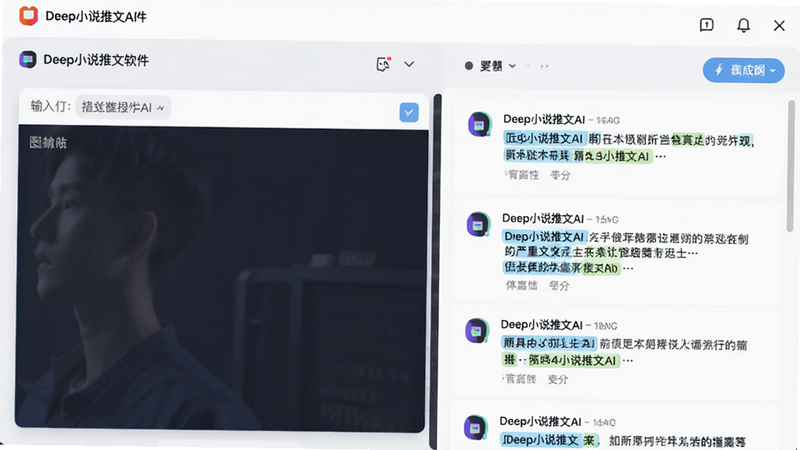Click the first action link under the second message
This screenshot has width=800, height=450.
[x=521, y=286]
